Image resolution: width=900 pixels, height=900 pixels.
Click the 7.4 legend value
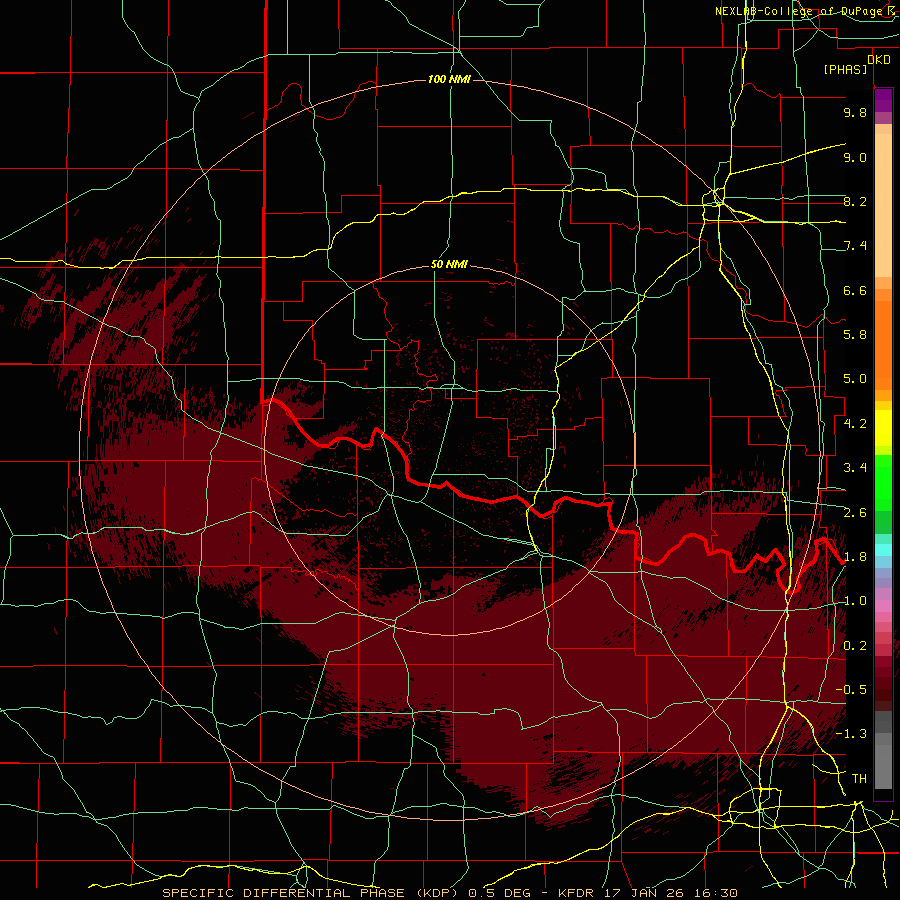(855, 246)
